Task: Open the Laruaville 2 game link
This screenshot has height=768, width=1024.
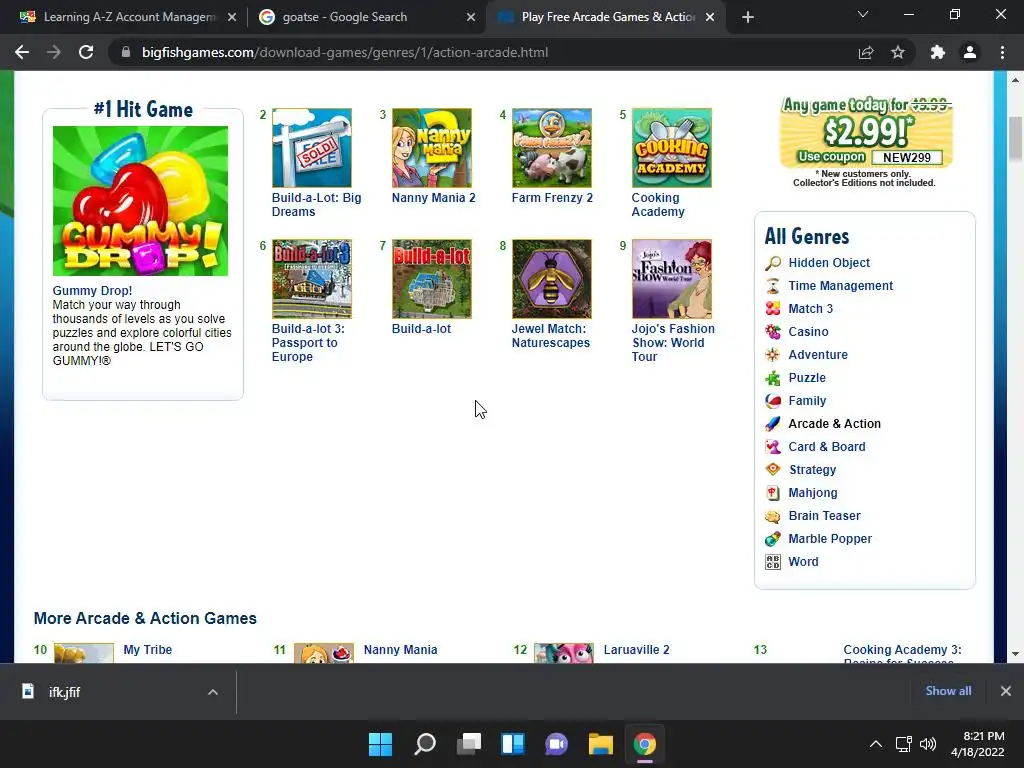Action: pyautogui.click(x=636, y=650)
